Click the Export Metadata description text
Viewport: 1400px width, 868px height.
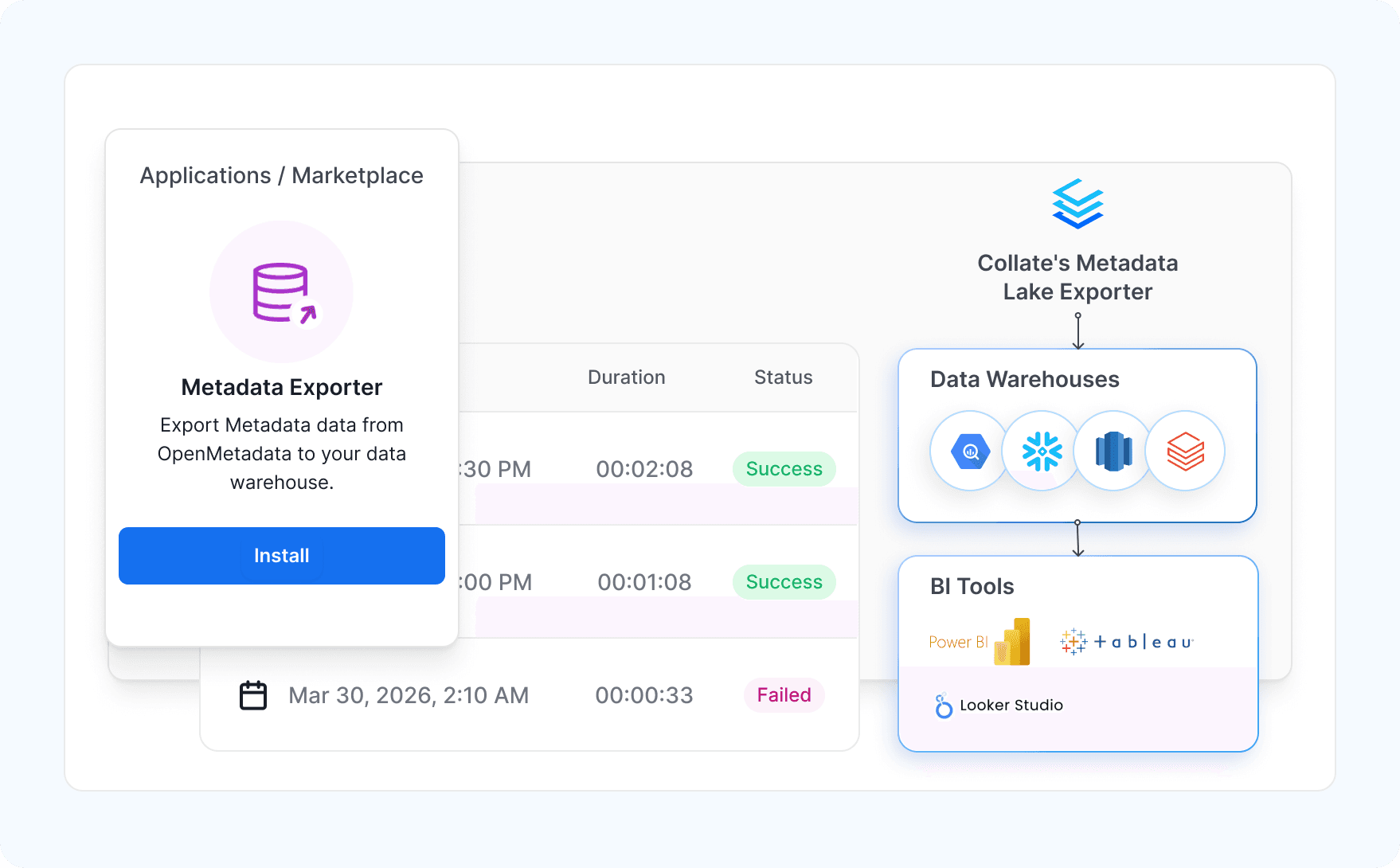[x=282, y=453]
